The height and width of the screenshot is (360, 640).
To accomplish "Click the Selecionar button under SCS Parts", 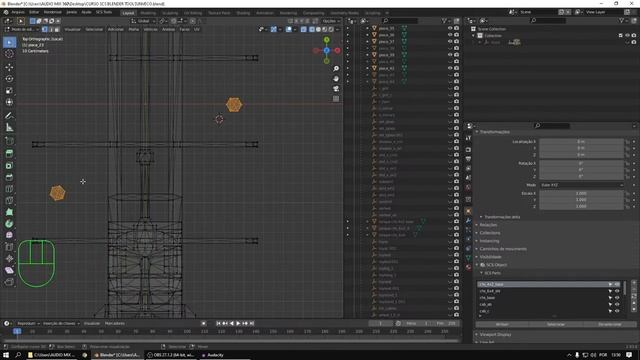I will (556, 324).
